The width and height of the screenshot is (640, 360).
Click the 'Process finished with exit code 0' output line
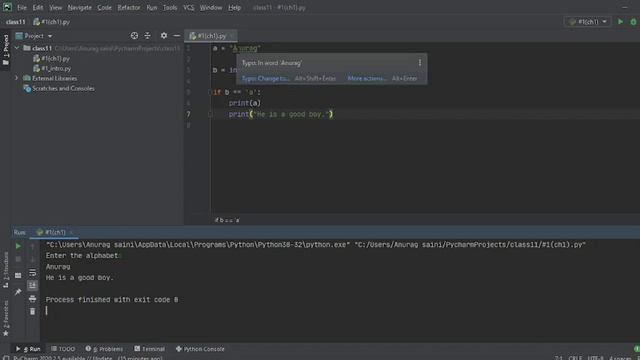click(112, 300)
